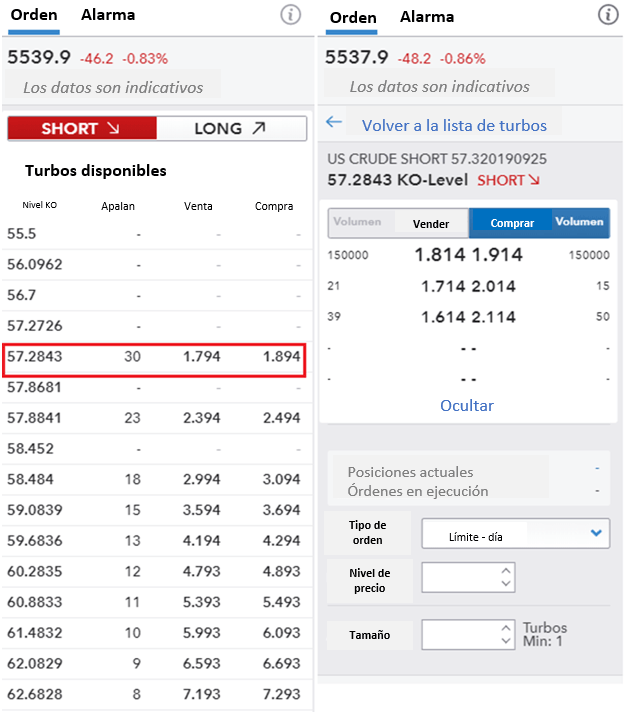Click Compra price 2.494 in turbo list

[282, 418]
